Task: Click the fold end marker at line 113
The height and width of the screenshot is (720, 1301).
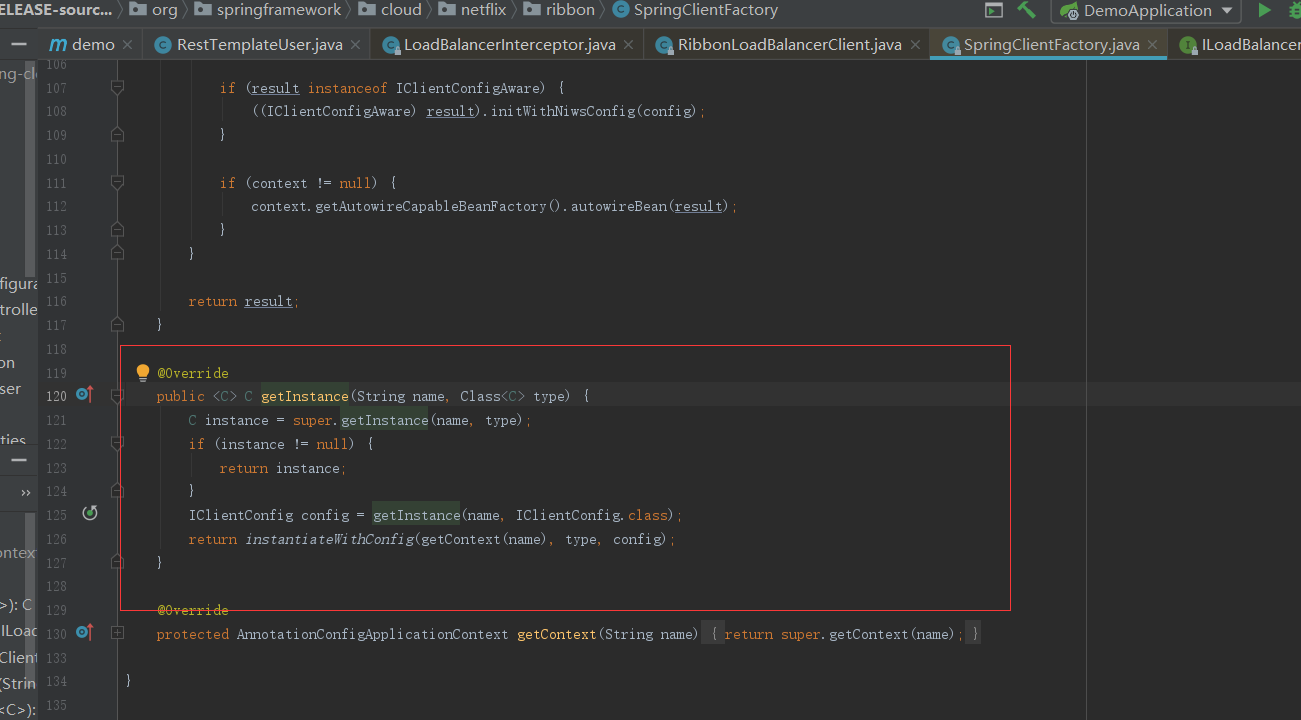Action: pos(117,229)
